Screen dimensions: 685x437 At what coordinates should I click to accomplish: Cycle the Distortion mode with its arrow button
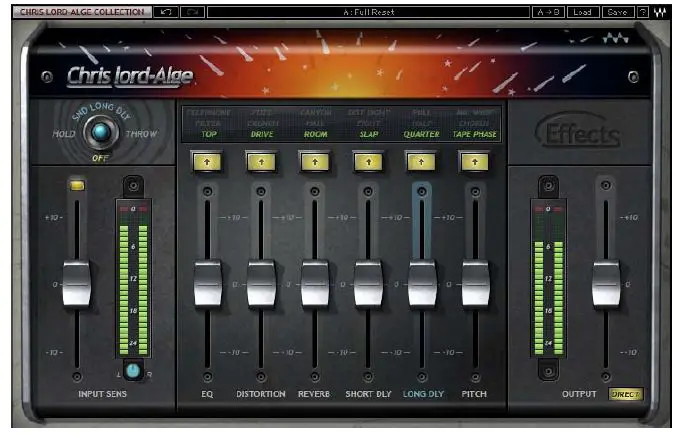coord(261,162)
